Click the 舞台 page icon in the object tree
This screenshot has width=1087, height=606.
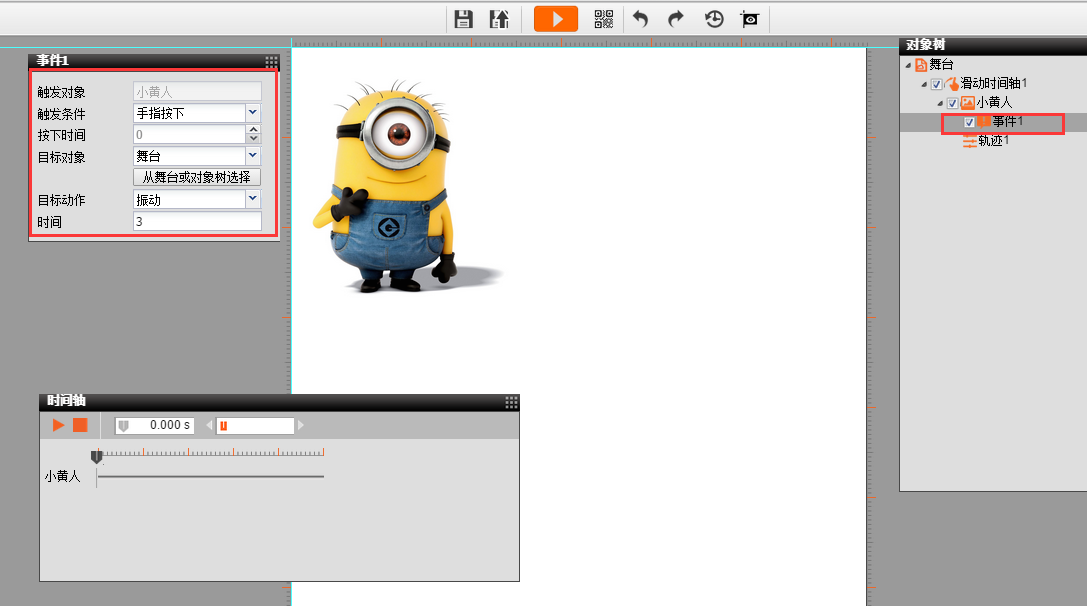(921, 65)
